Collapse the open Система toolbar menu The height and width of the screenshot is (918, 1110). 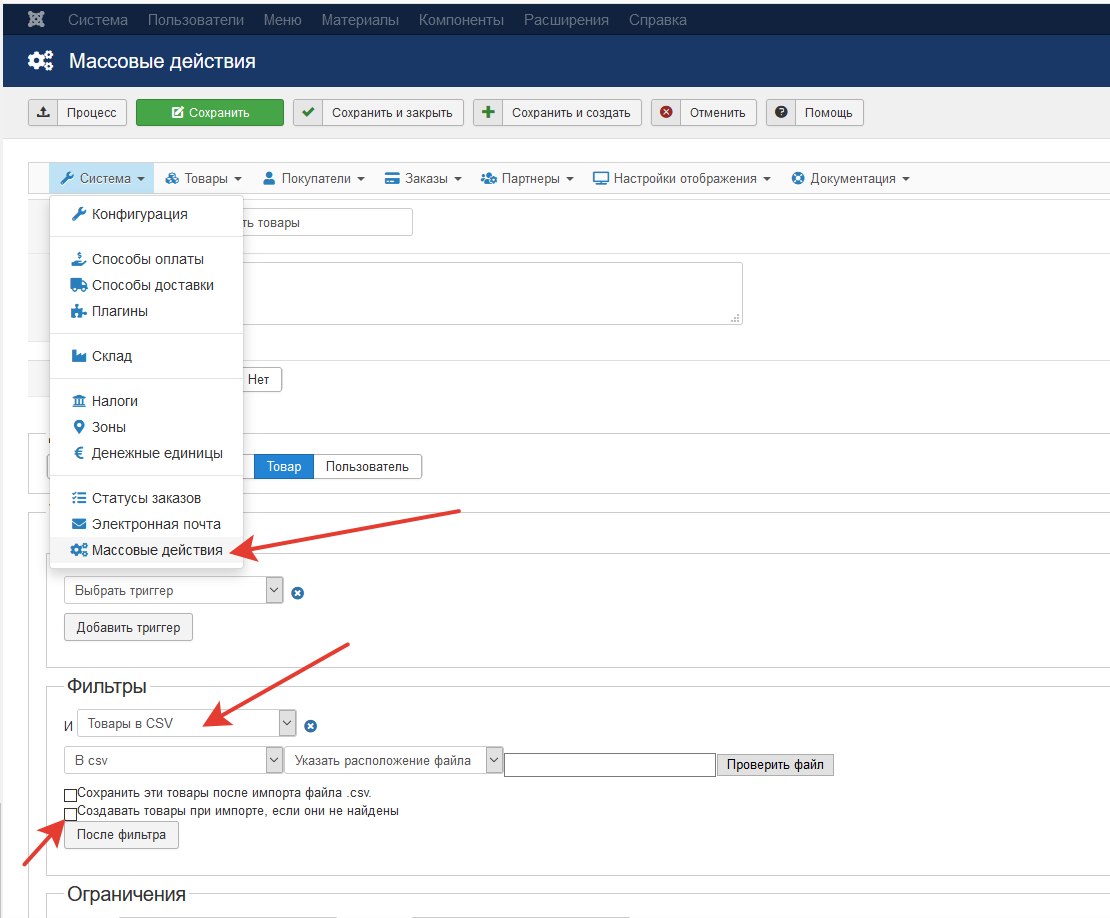point(102,178)
